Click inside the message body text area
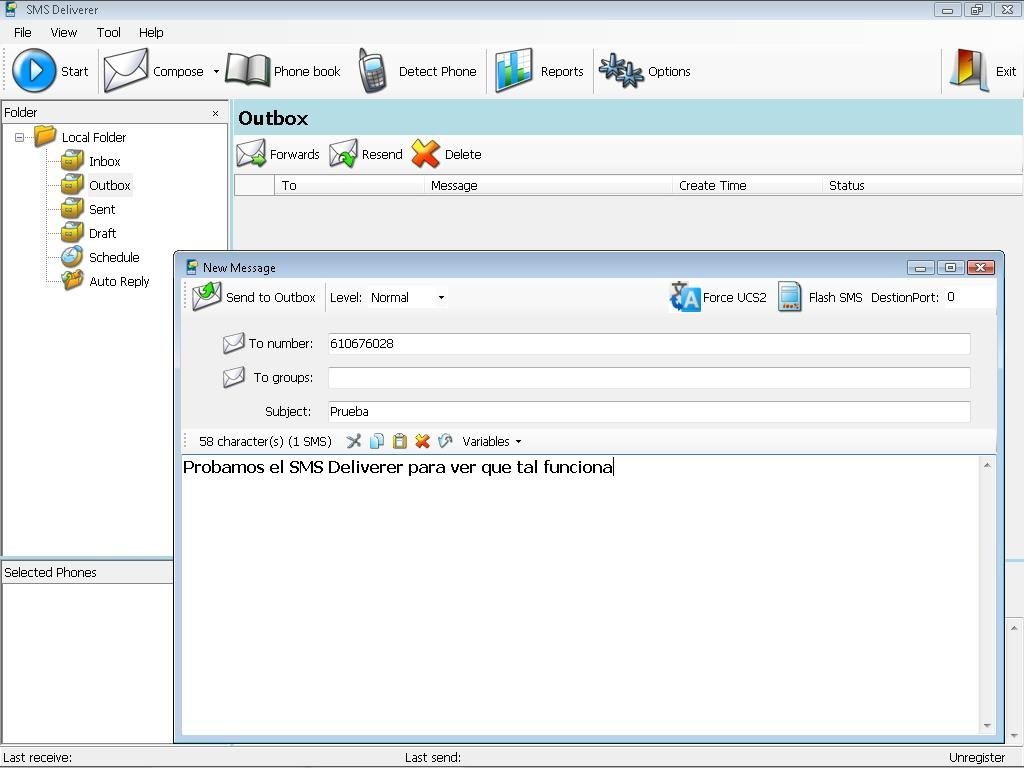This screenshot has height=768, width=1024. point(580,594)
